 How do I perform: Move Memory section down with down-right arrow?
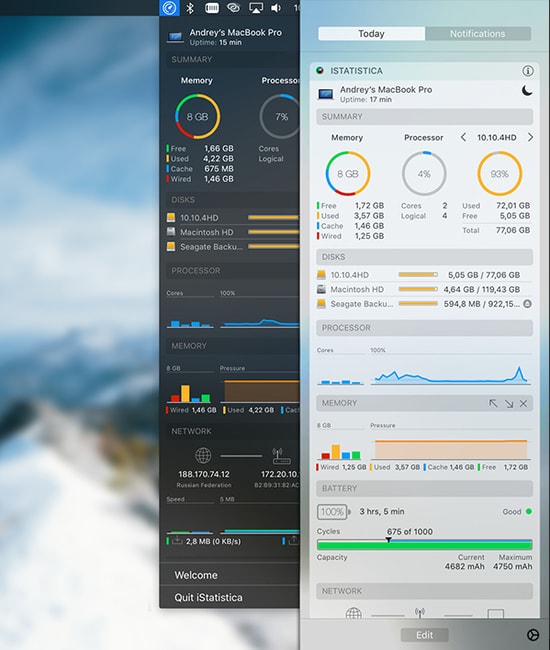click(509, 403)
